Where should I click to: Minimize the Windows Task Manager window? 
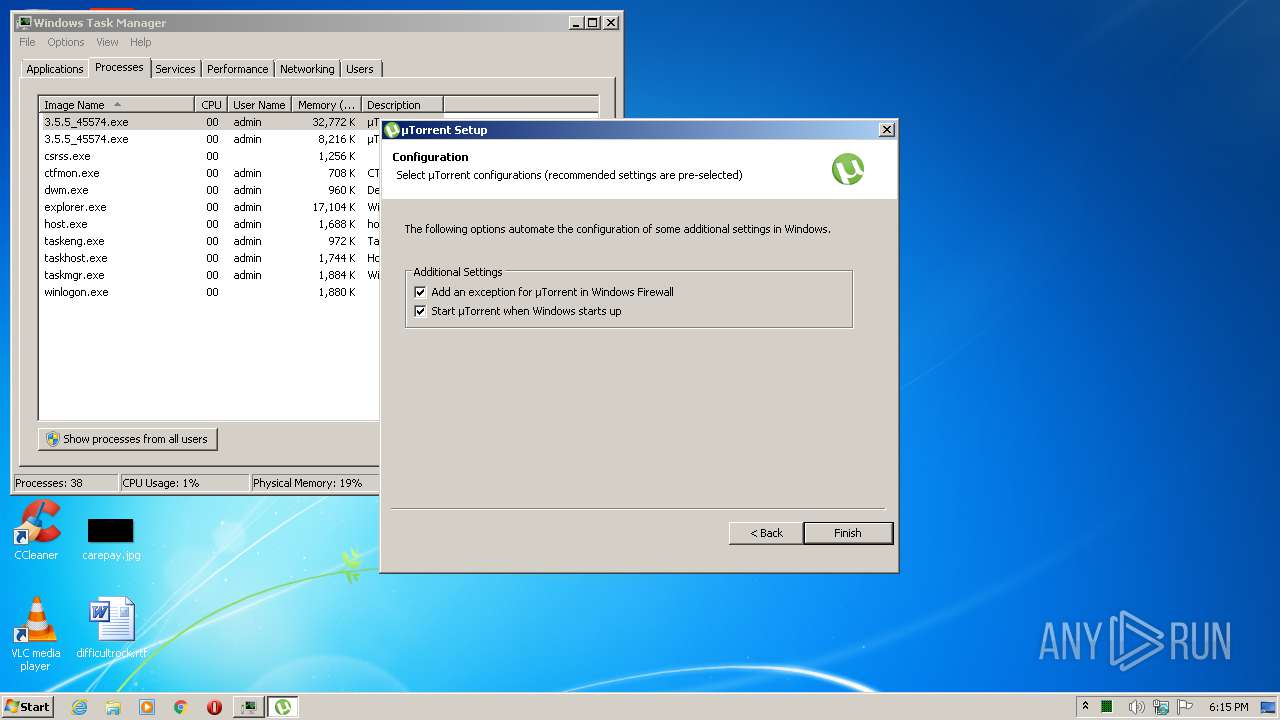pos(576,22)
